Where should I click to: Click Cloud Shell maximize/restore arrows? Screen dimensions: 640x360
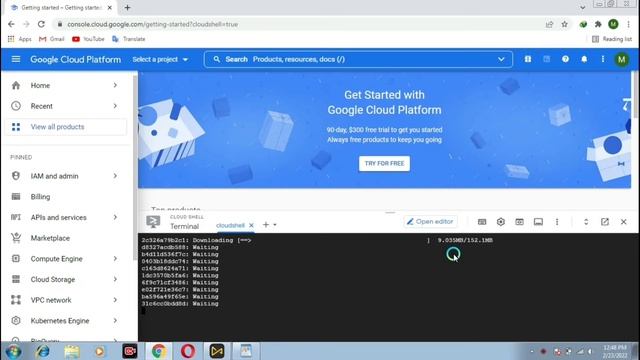coord(586,222)
